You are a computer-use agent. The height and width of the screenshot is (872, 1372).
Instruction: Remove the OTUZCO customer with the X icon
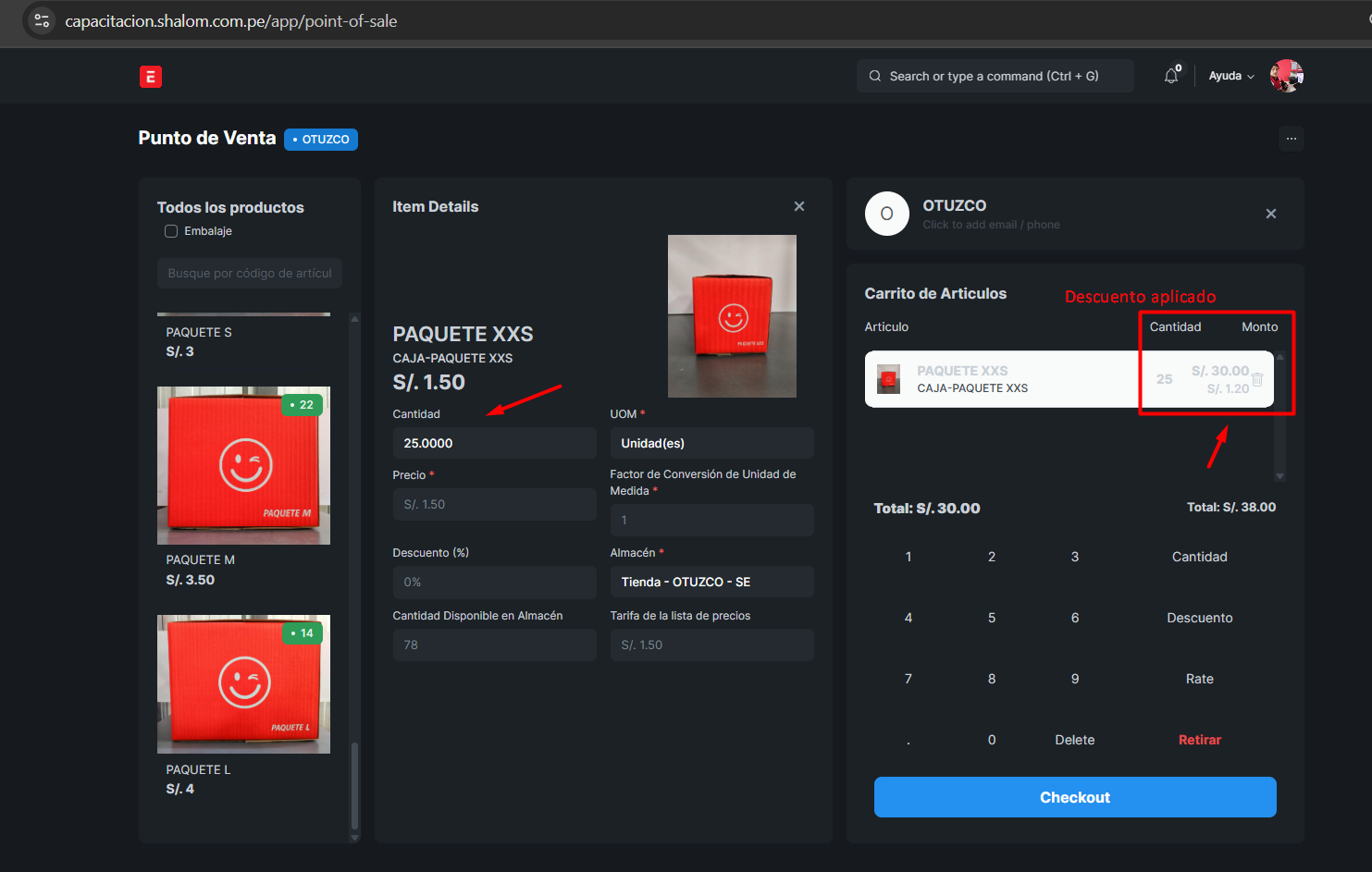1270,214
